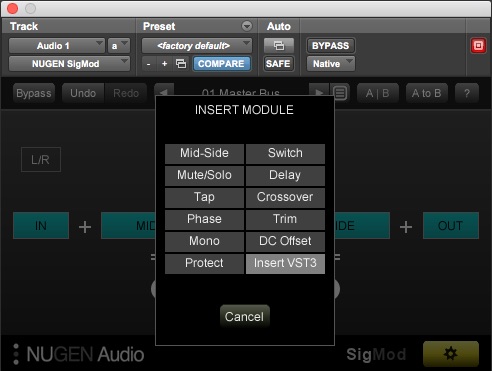Toggle the SigMod Bypass button
Screen dimensions: 492x371
34,93
